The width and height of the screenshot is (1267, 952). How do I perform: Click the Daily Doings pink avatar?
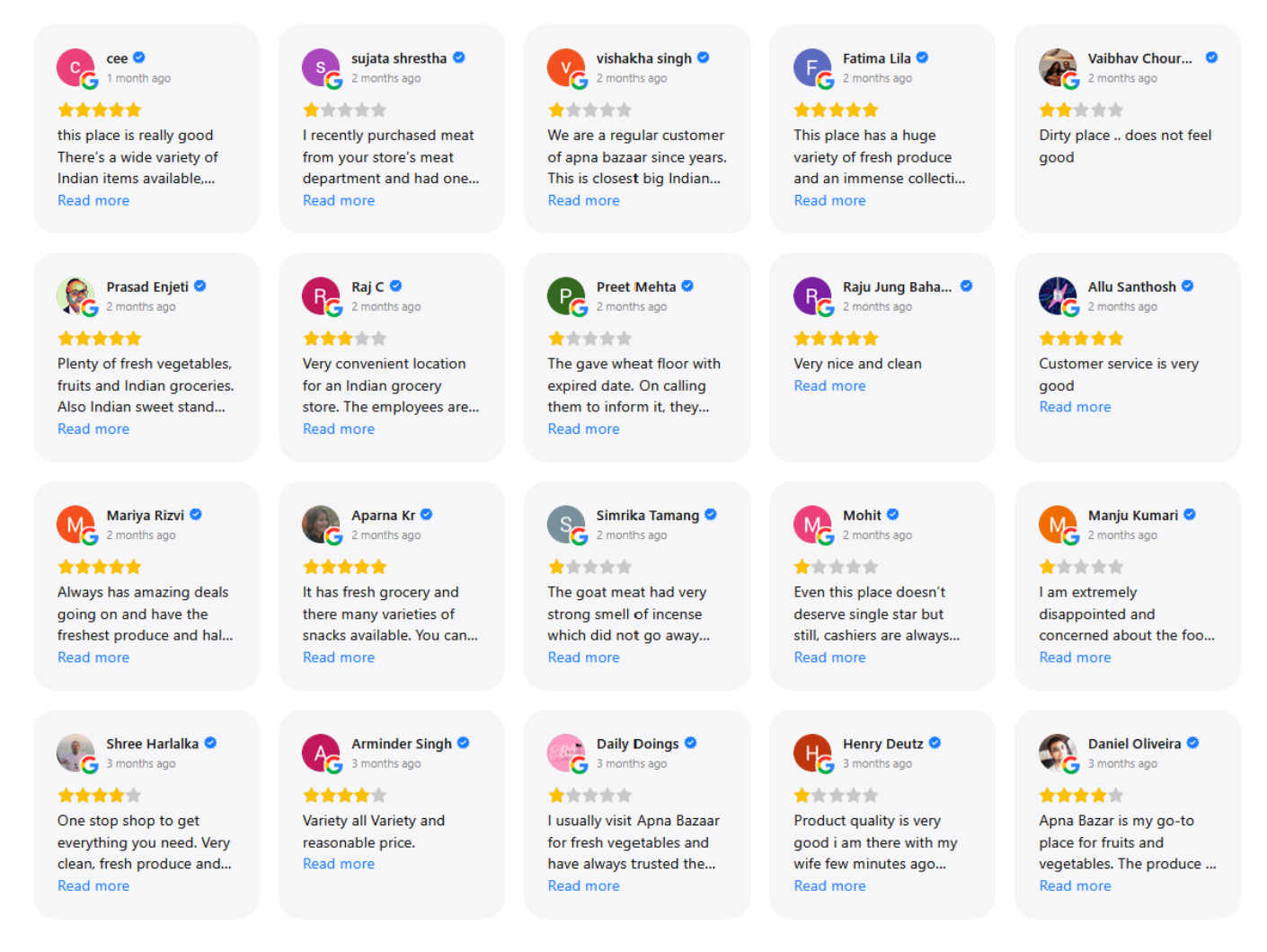point(567,754)
